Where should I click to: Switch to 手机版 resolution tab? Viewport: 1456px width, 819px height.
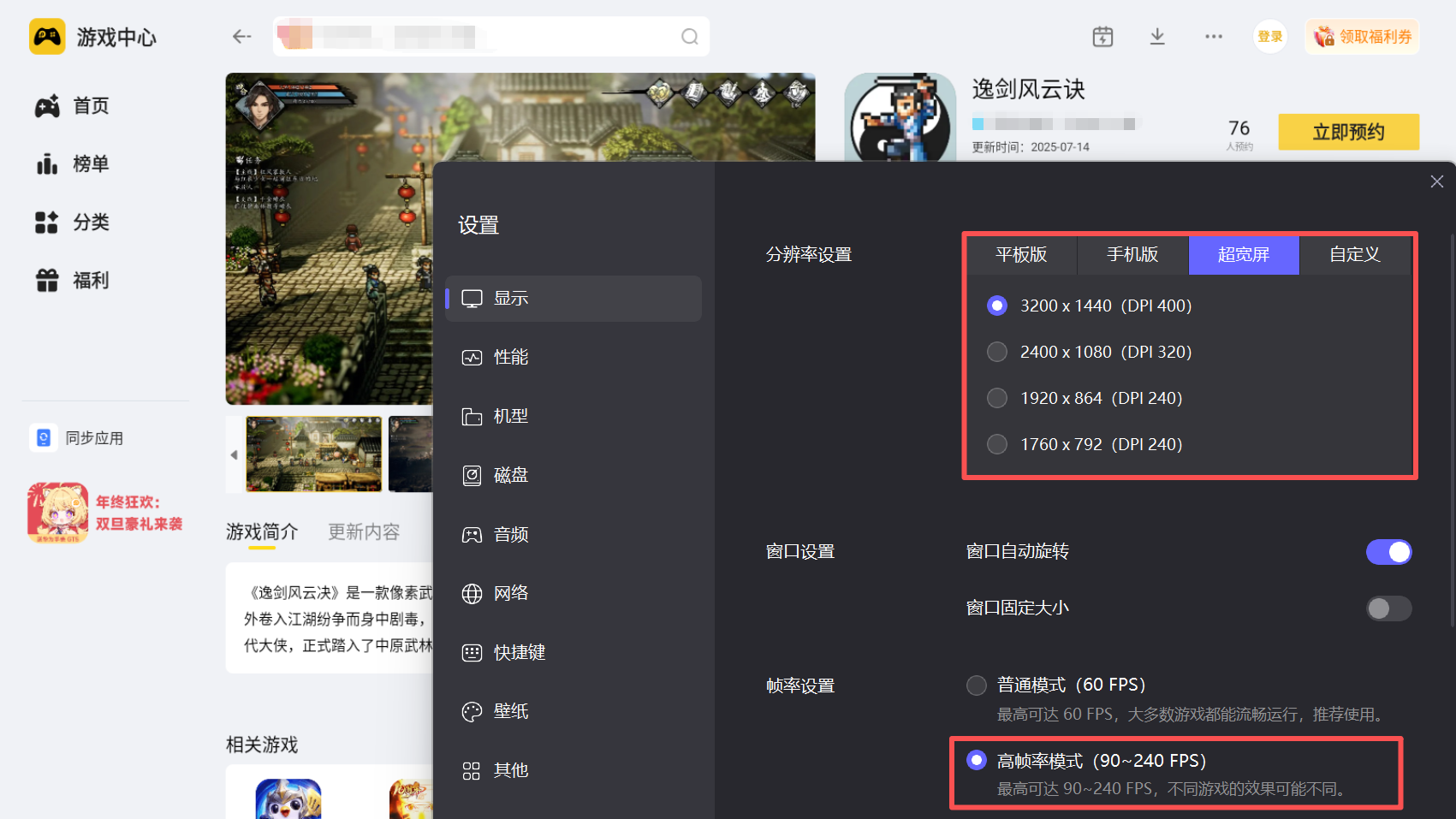tap(1132, 255)
